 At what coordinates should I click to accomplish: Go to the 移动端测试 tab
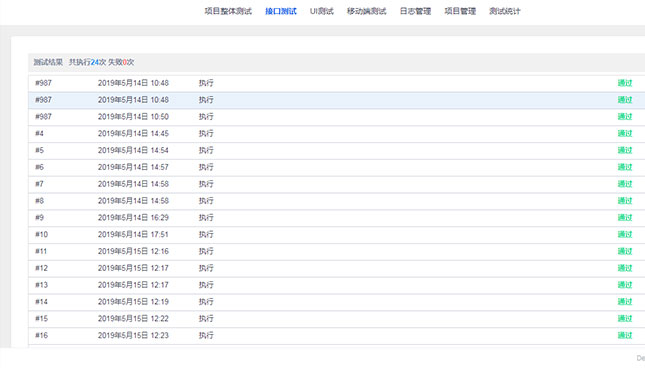point(367,11)
